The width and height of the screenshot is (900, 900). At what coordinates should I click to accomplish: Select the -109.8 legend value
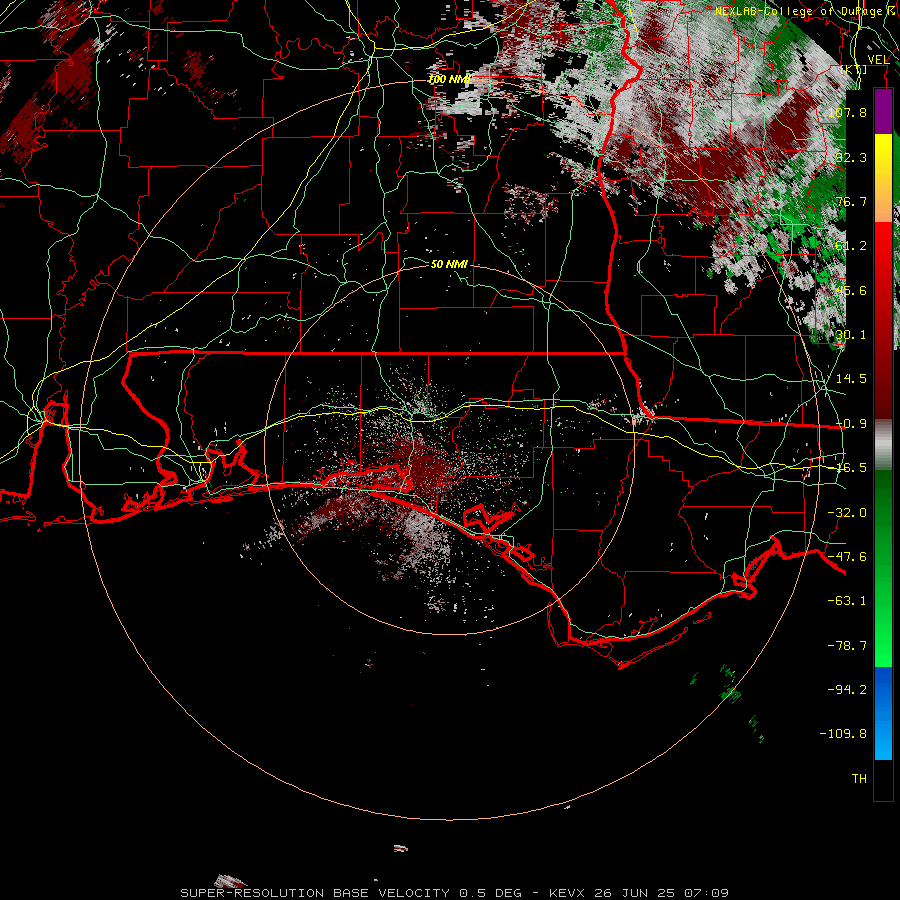pyautogui.click(x=844, y=734)
